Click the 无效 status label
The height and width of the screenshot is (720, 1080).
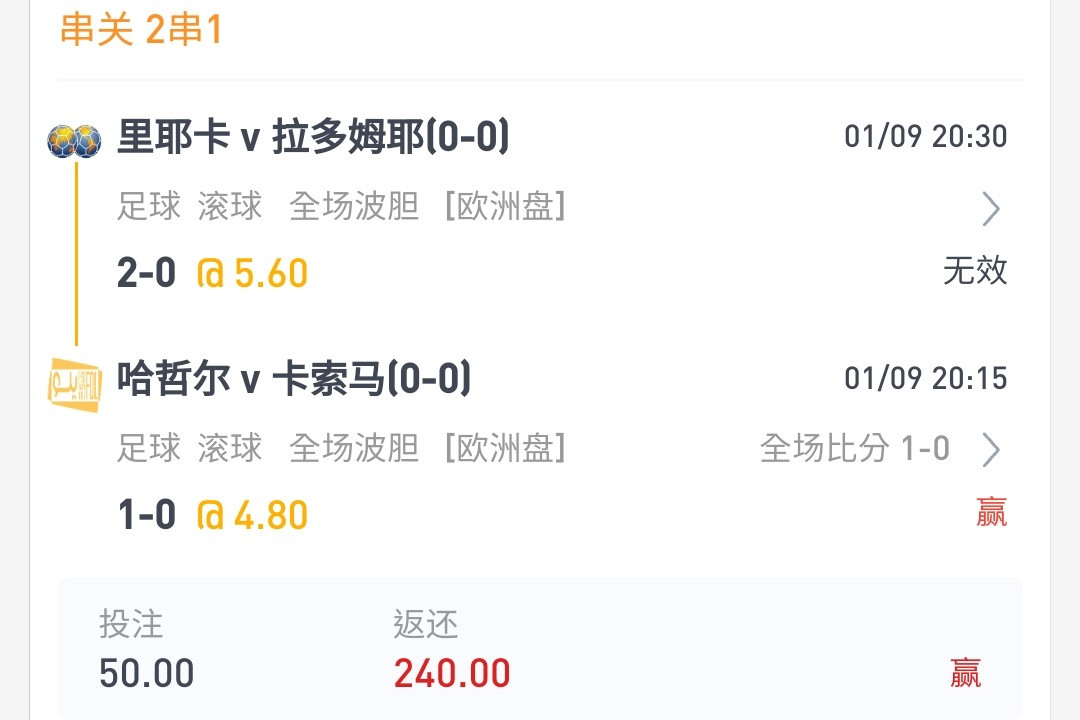975,270
